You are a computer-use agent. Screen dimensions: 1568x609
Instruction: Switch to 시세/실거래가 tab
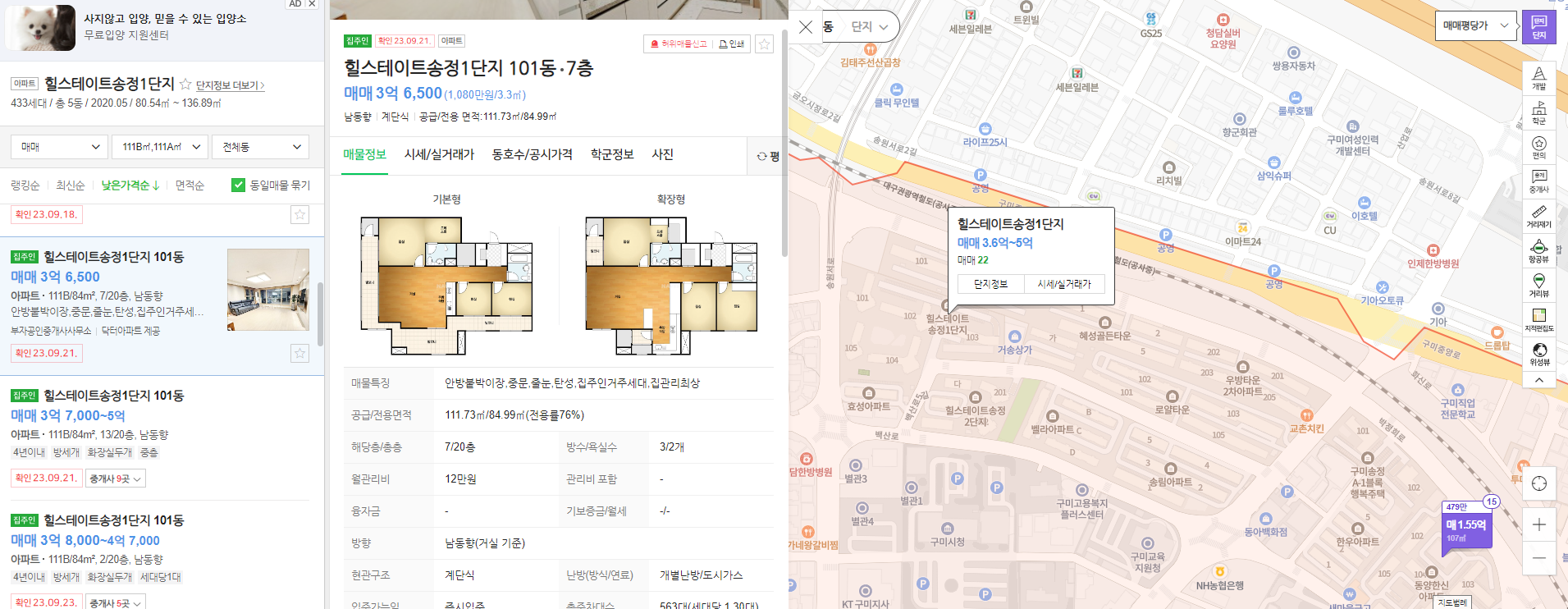tap(439, 154)
